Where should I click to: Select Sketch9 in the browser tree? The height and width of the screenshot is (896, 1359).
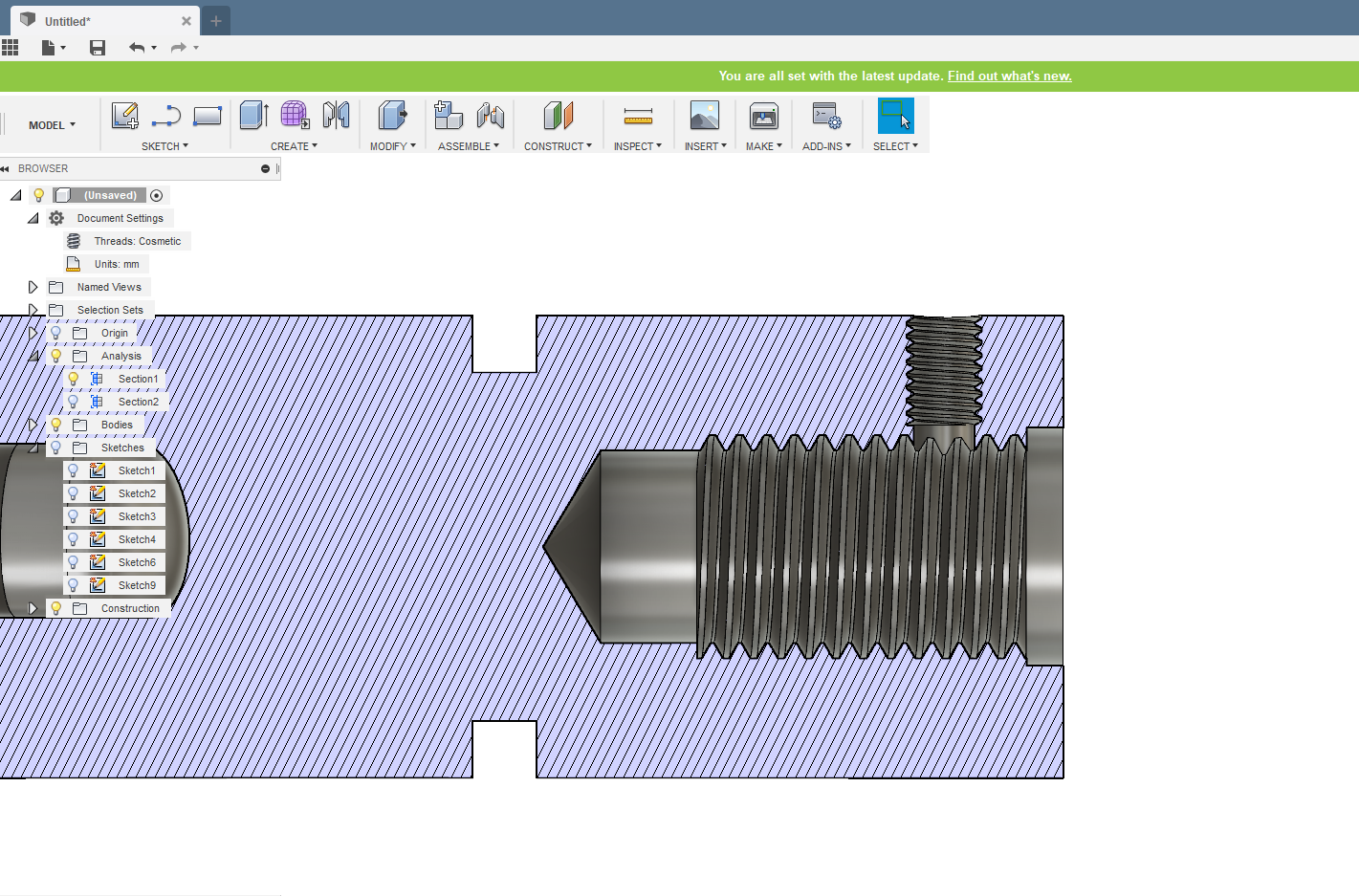tap(137, 584)
